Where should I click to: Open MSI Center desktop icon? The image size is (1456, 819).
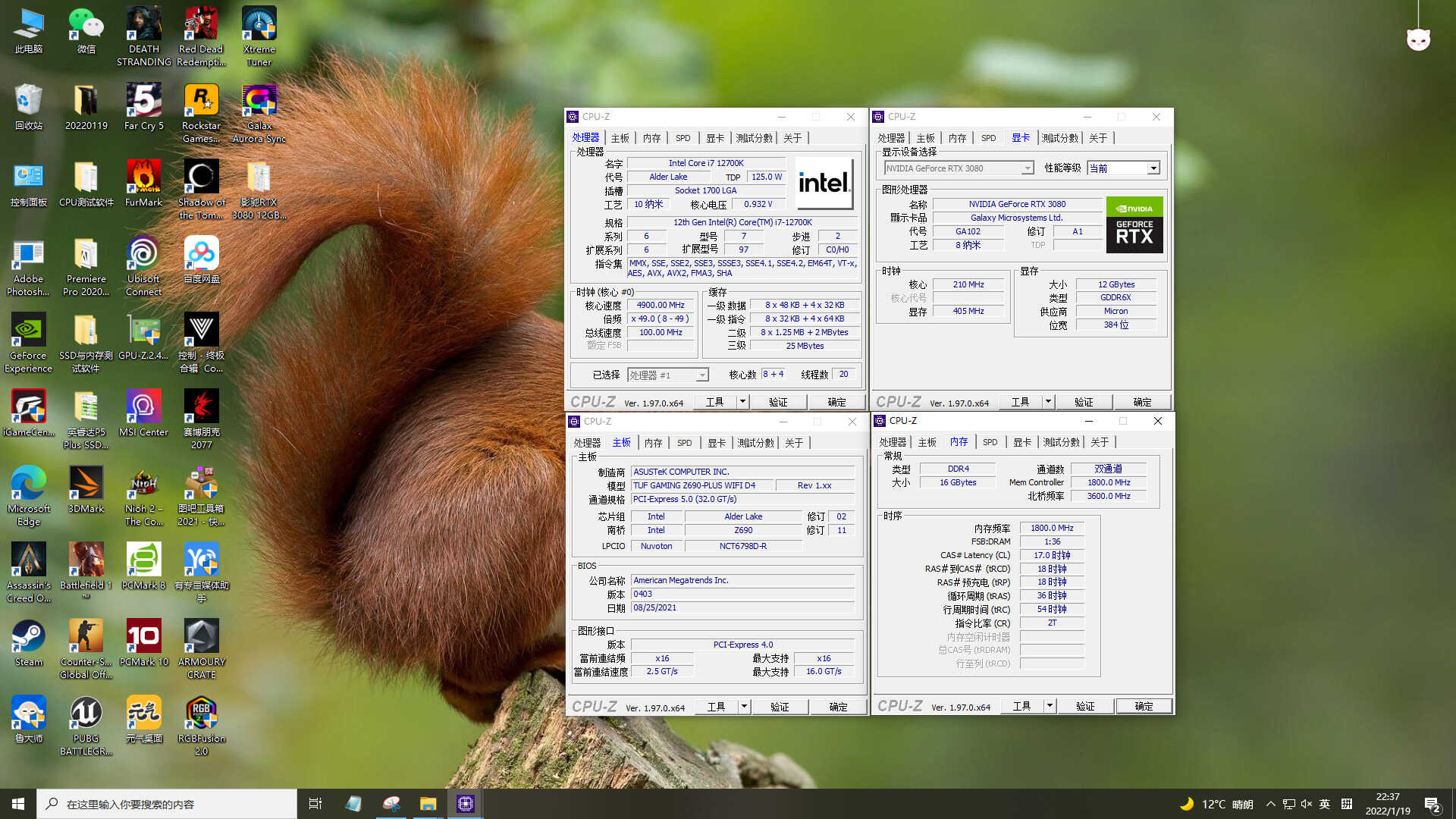click(144, 414)
